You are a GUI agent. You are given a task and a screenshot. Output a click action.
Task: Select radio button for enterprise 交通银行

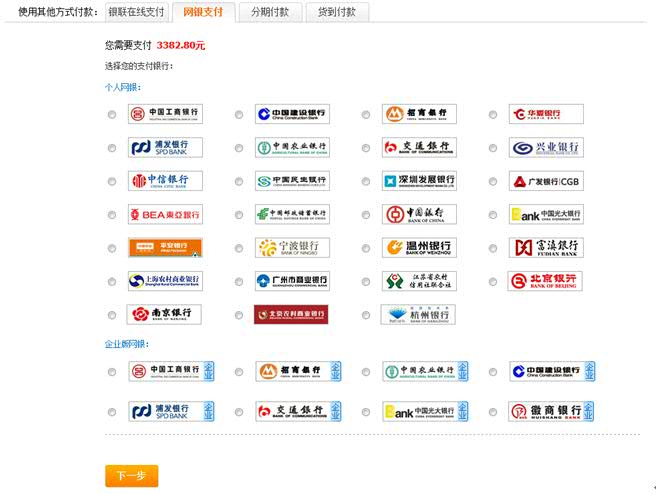239,412
